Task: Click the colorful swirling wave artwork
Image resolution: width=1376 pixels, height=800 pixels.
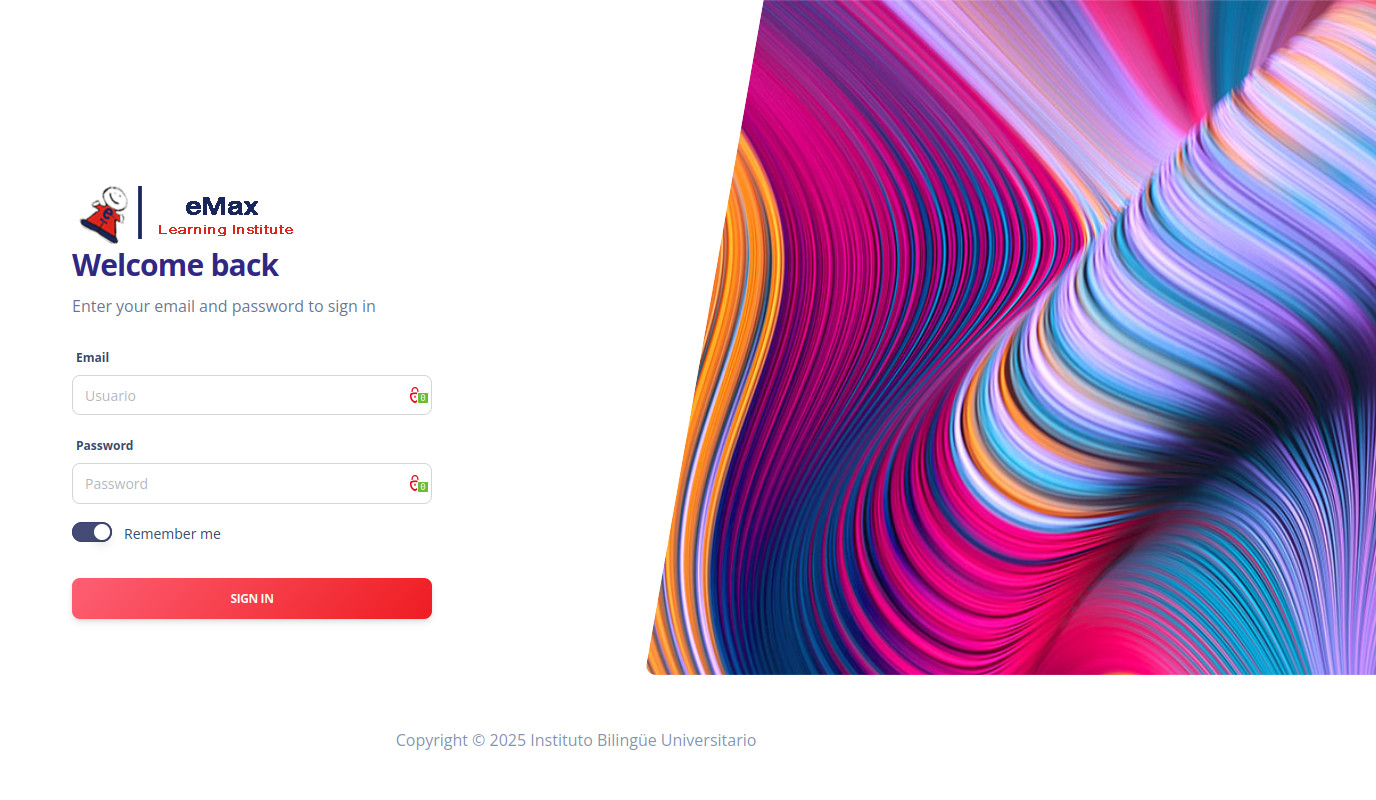Action: click(1012, 337)
